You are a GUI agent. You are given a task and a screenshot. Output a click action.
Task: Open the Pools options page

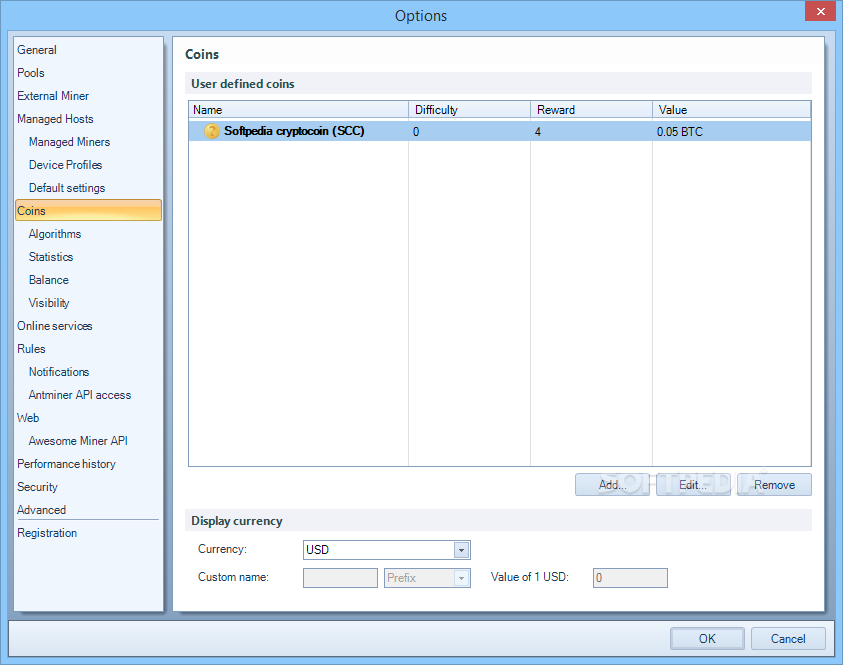[x=31, y=73]
